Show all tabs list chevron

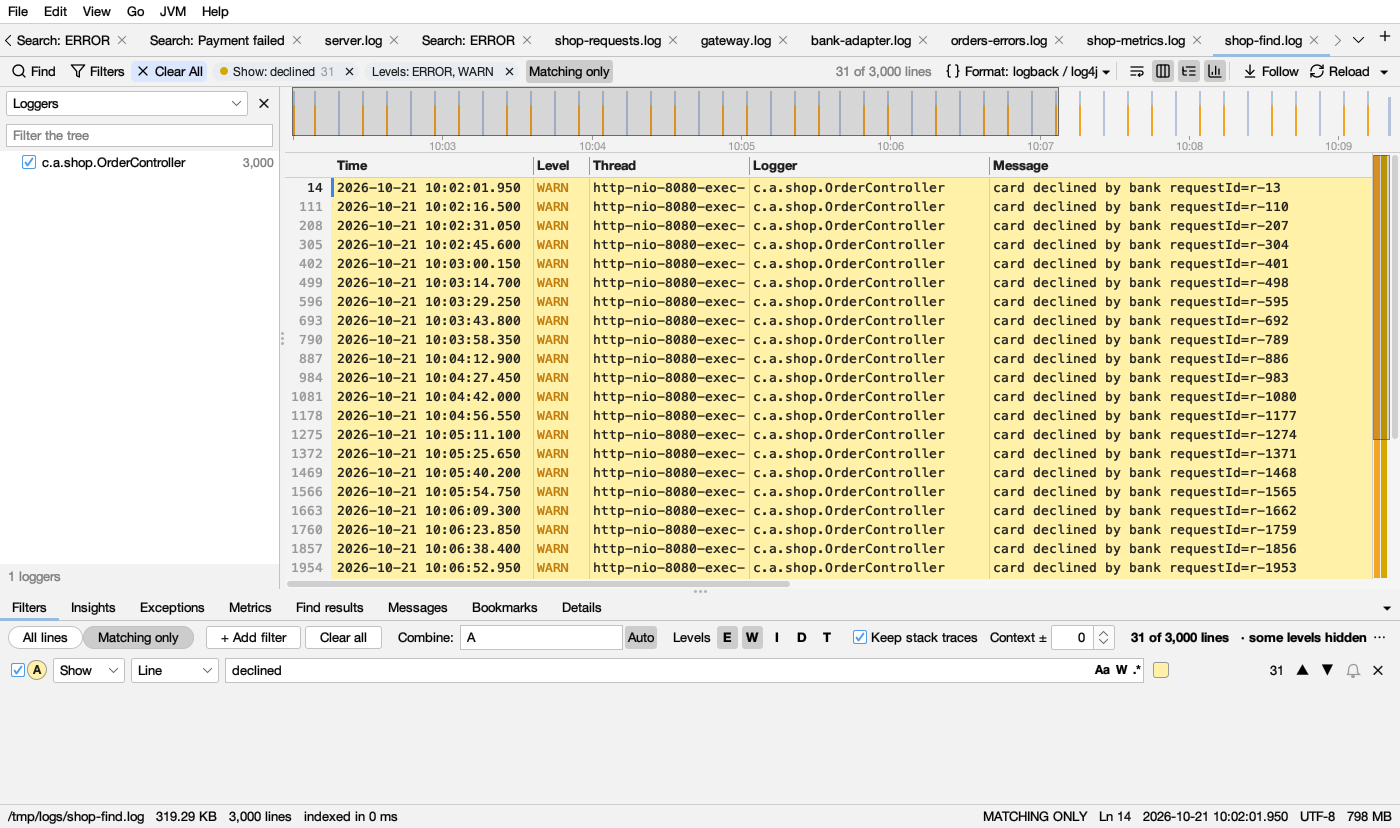coord(1358,40)
